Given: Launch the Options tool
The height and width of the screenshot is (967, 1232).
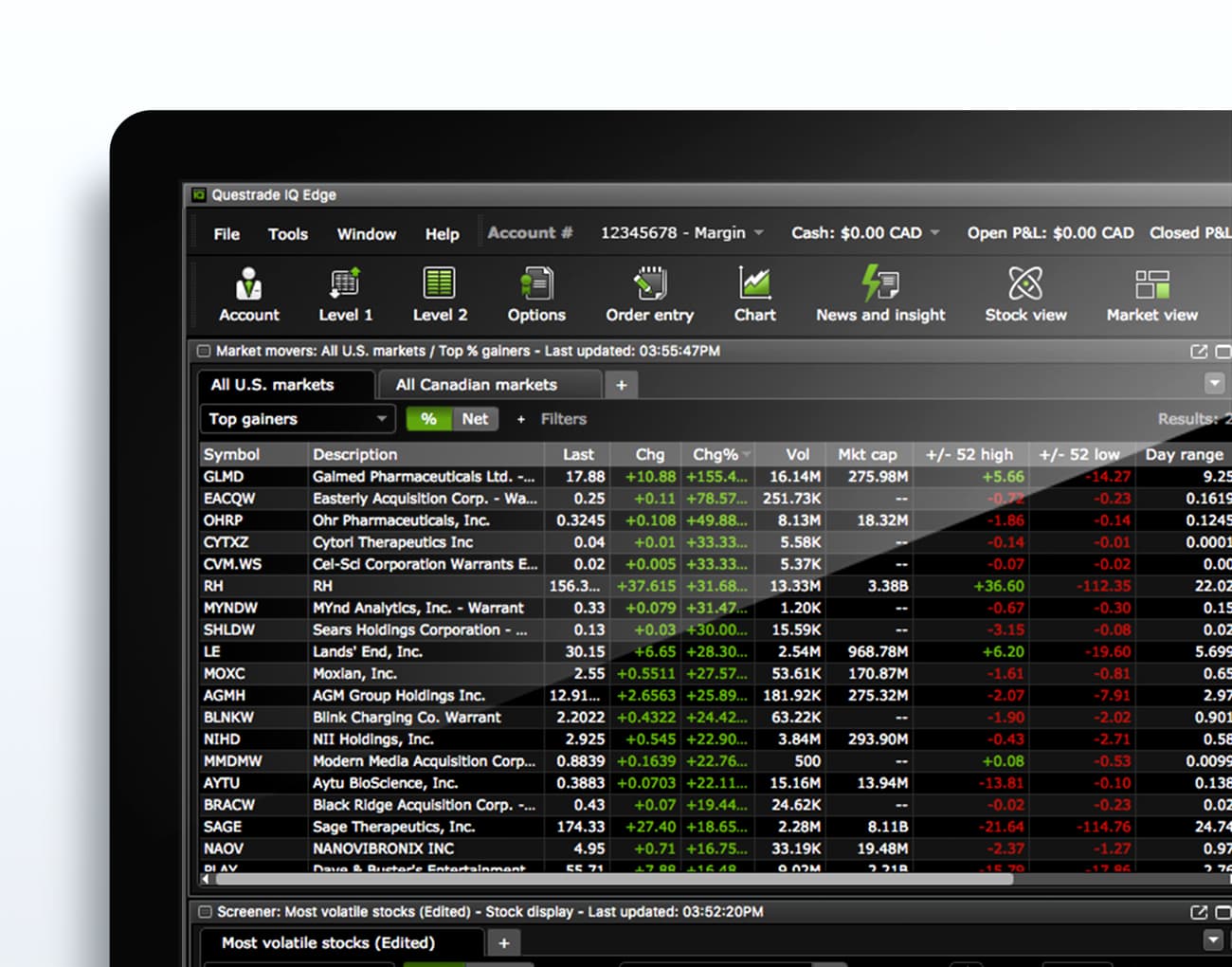Looking at the screenshot, I should coord(535,295).
